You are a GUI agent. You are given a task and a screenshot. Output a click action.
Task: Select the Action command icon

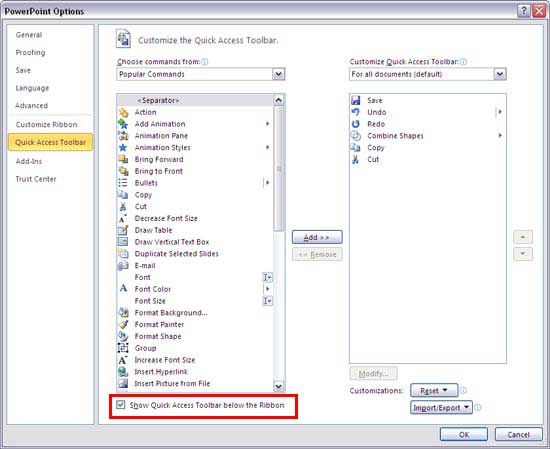click(x=123, y=112)
